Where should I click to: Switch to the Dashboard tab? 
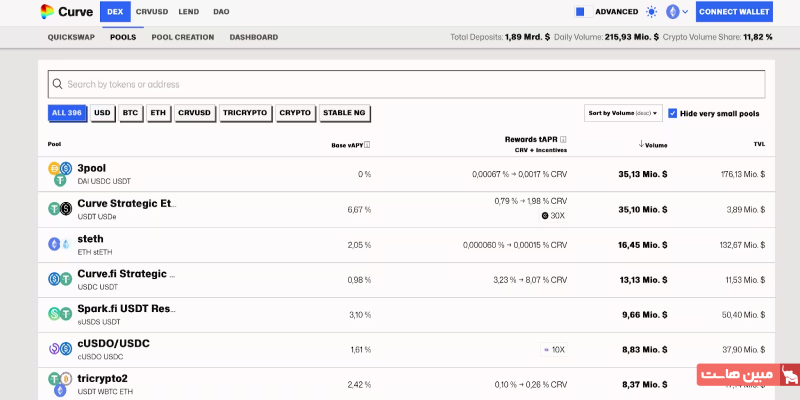[x=254, y=37]
